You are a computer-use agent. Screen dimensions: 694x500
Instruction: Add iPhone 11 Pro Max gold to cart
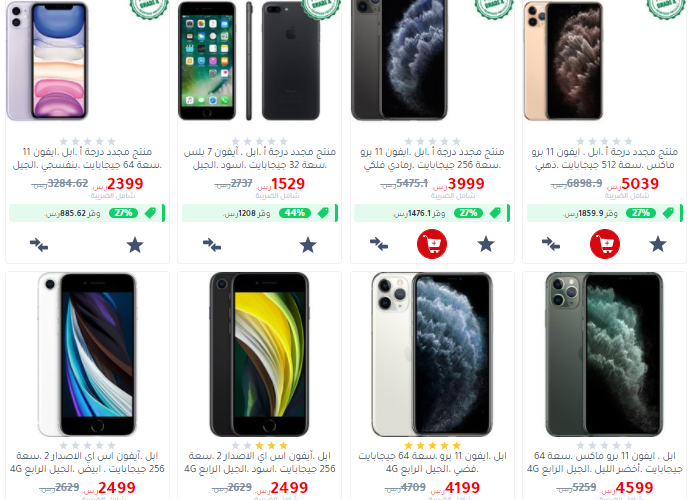pyautogui.click(x=605, y=244)
